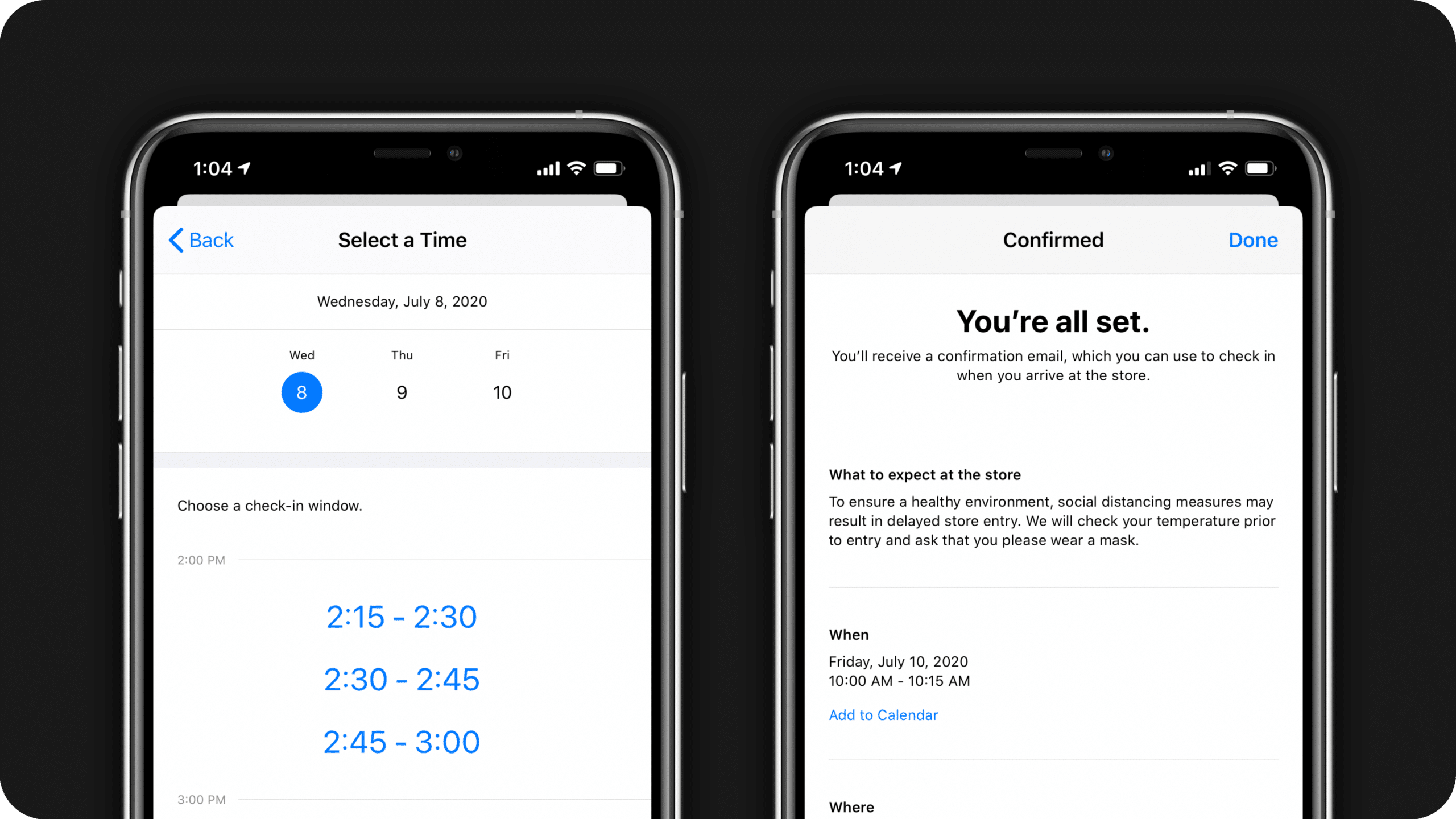
Task: Select Friday the 10th date
Action: coord(502,391)
